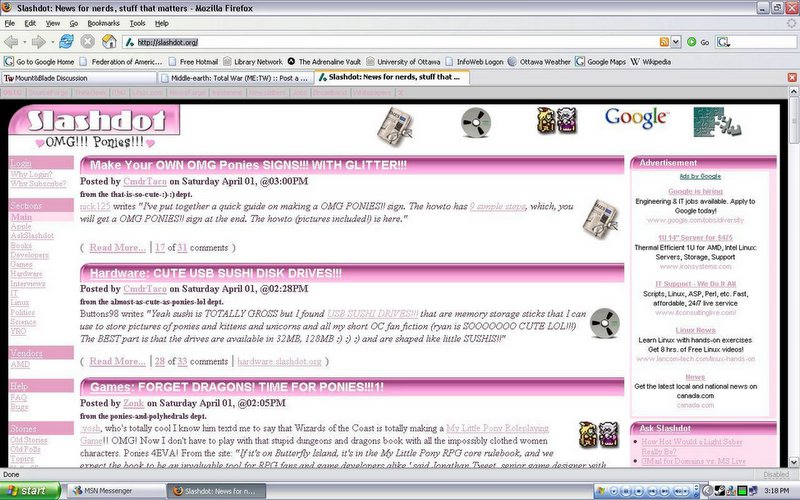
Task: Click the Steam icon in system tray
Action: coord(719,491)
